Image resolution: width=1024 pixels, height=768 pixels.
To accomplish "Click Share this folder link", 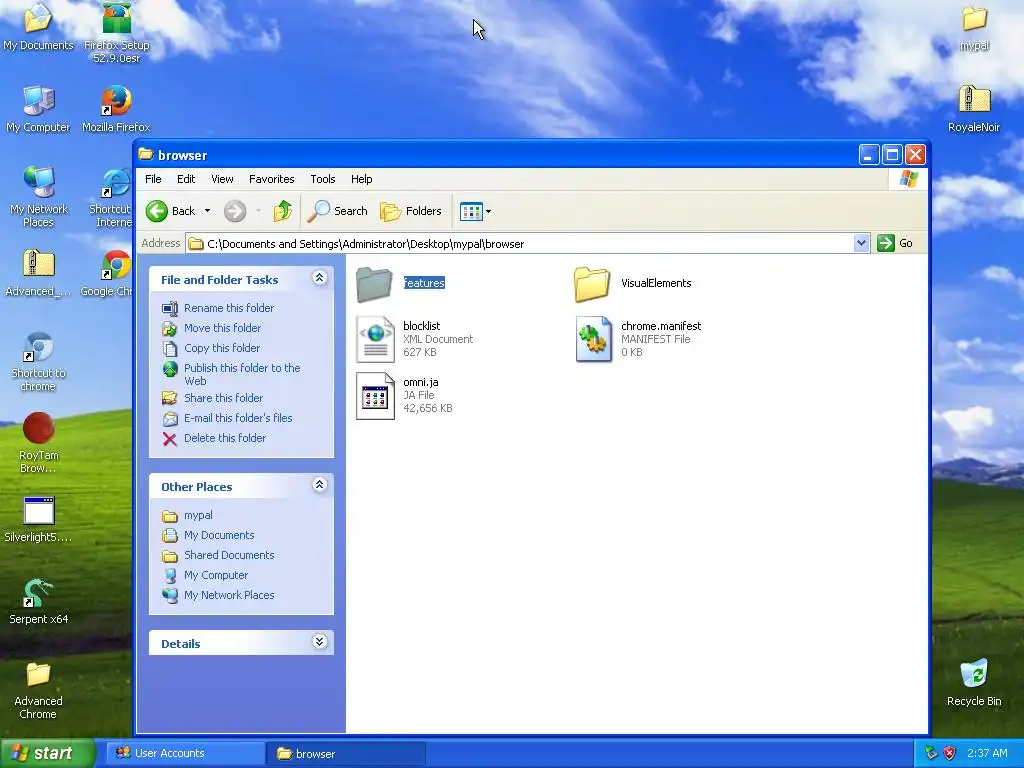I will (223, 398).
